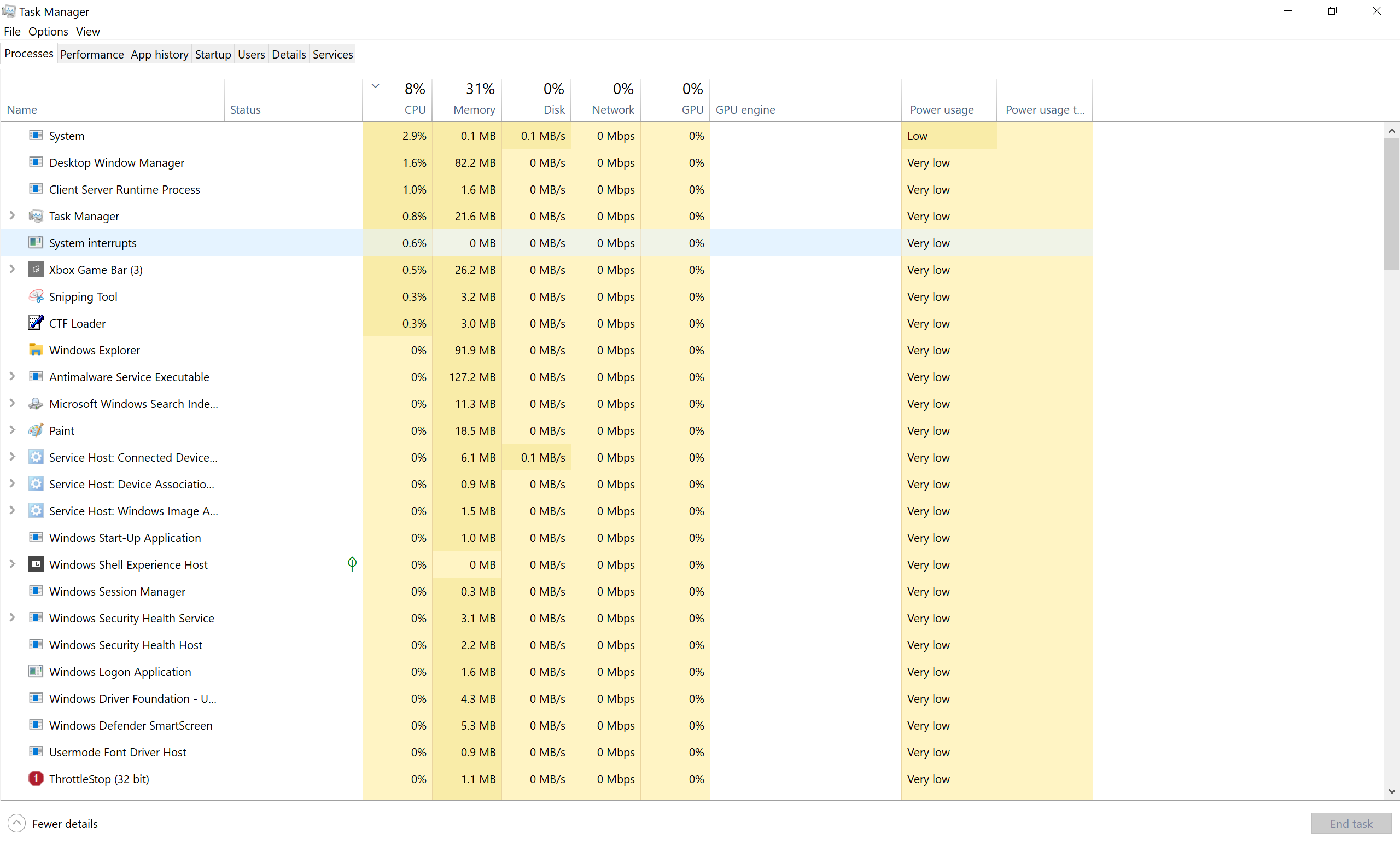
Task: Click the Service Host Connected Device gear icon
Action: click(36, 456)
